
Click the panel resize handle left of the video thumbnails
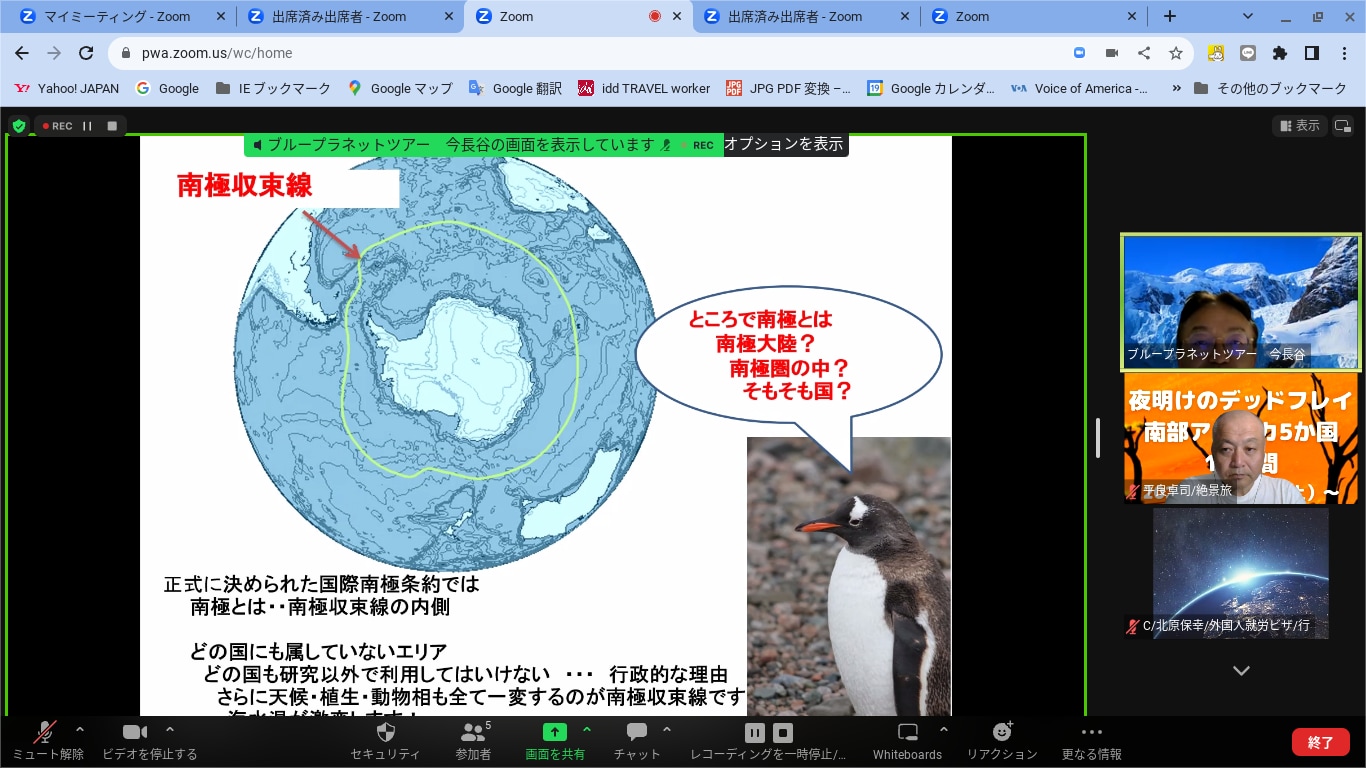click(x=1098, y=438)
